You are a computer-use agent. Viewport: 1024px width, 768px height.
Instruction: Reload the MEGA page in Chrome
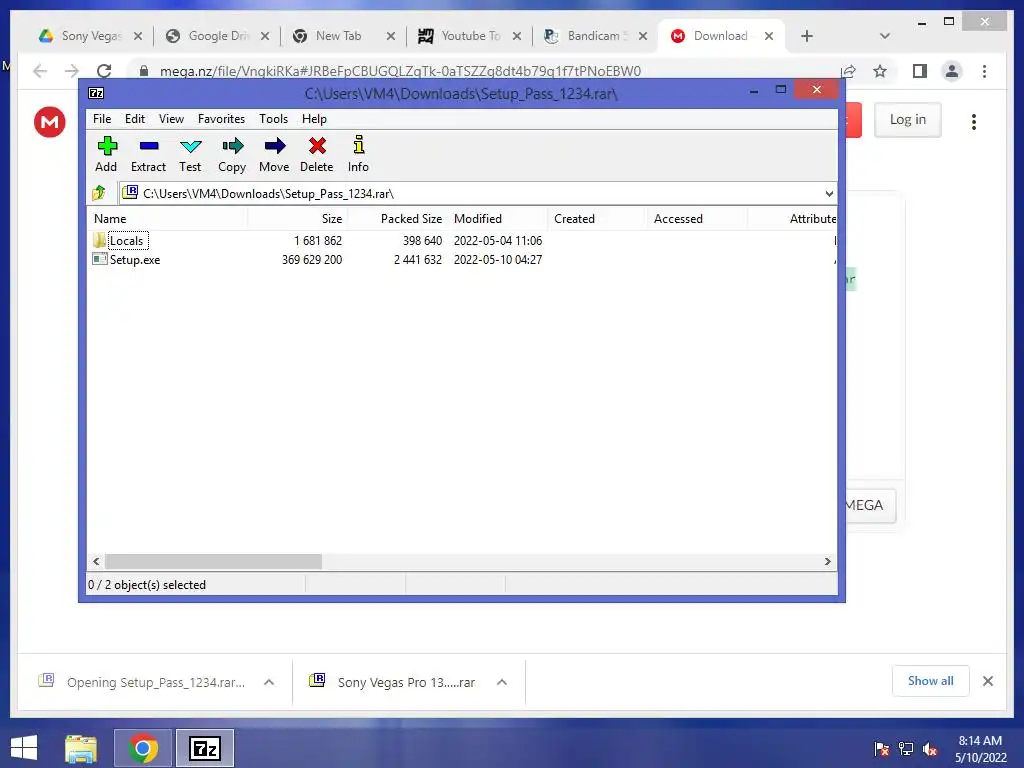coord(104,71)
